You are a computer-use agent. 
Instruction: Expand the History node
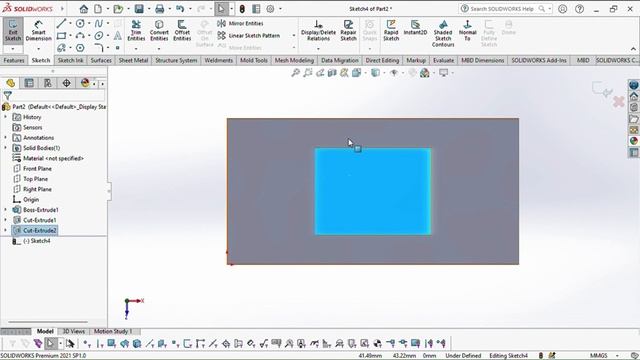pos(5,117)
